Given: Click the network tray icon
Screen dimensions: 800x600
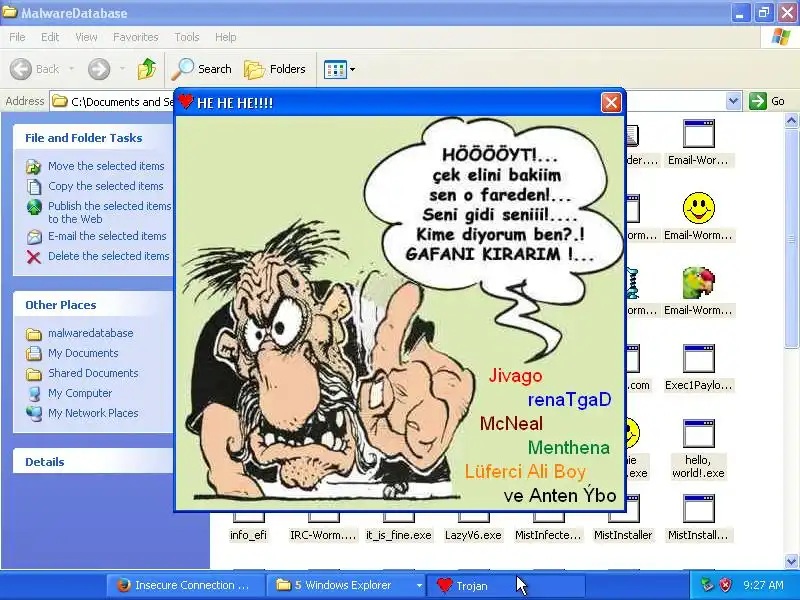Looking at the screenshot, I should [707, 585].
